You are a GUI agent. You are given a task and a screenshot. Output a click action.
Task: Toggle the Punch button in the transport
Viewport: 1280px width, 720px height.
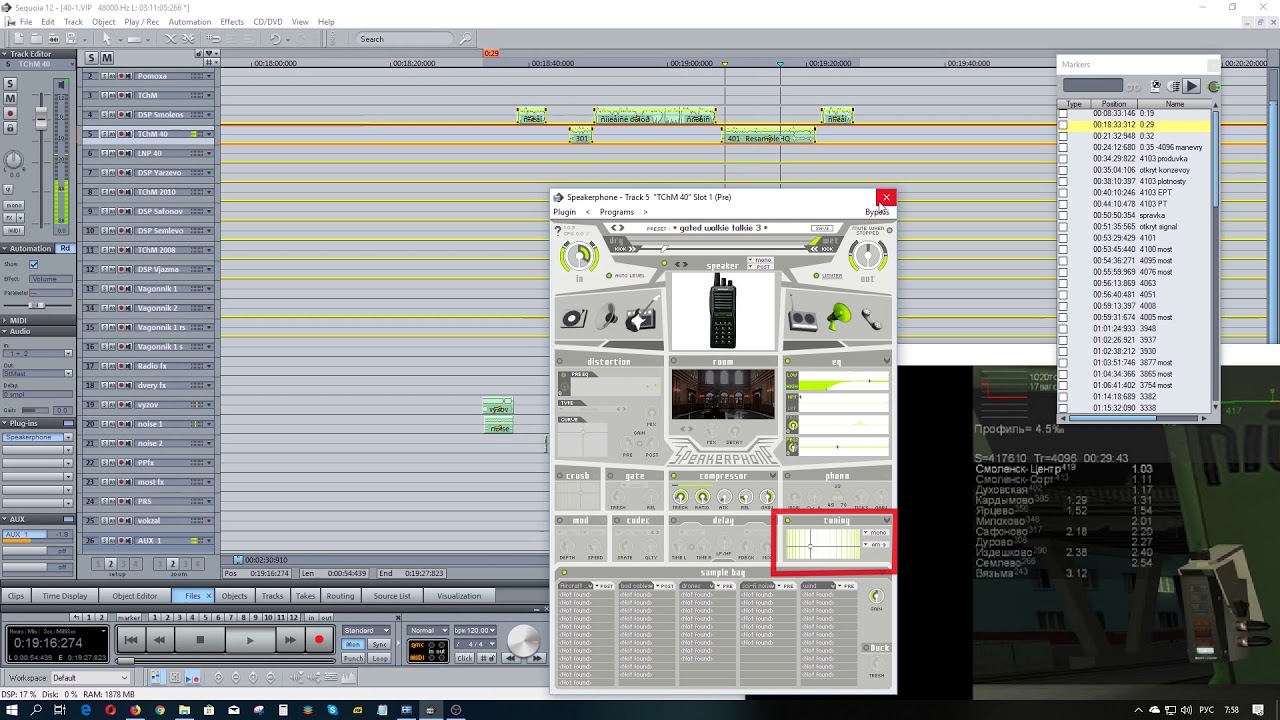point(353,658)
